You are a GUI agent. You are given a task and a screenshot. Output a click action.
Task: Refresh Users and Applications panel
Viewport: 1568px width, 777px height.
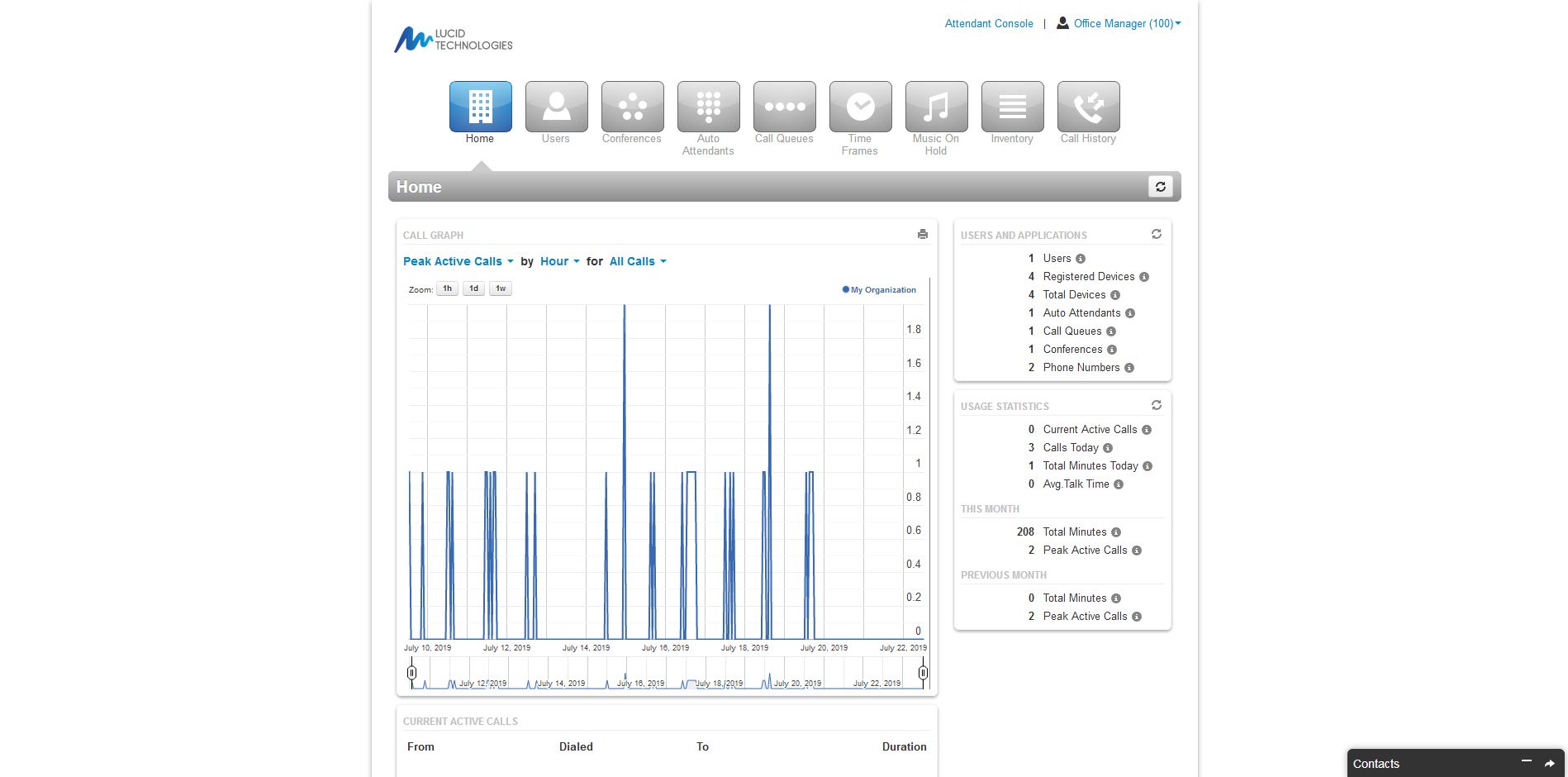tap(1157, 235)
